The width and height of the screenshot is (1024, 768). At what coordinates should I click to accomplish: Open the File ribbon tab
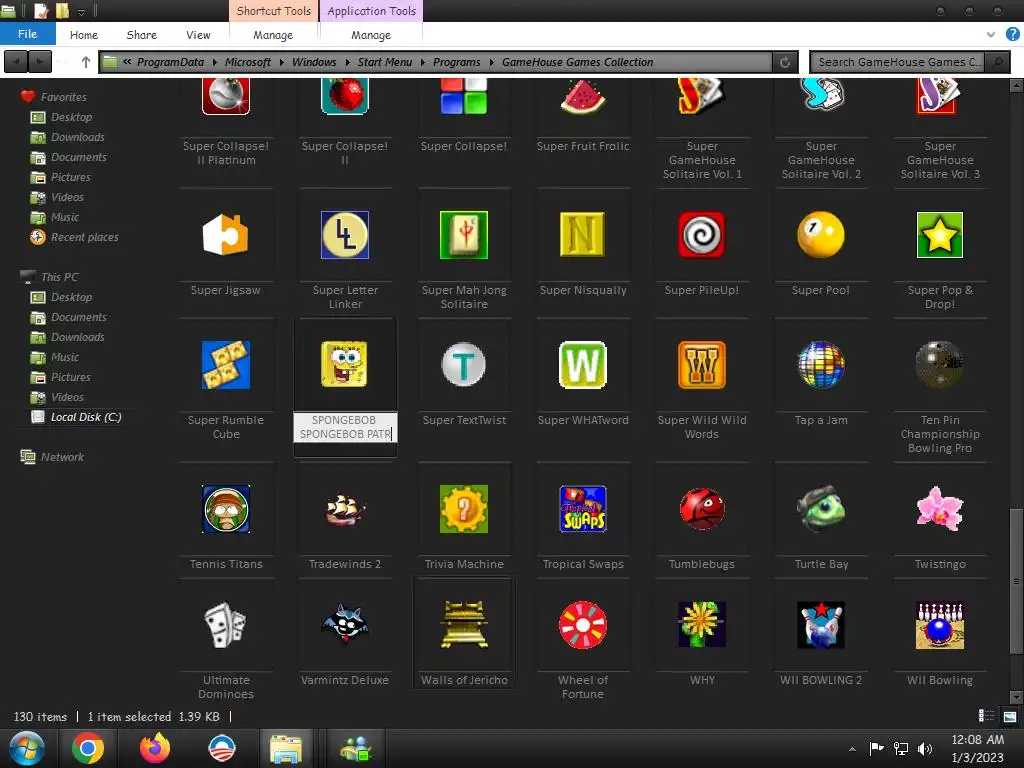[x=27, y=34]
